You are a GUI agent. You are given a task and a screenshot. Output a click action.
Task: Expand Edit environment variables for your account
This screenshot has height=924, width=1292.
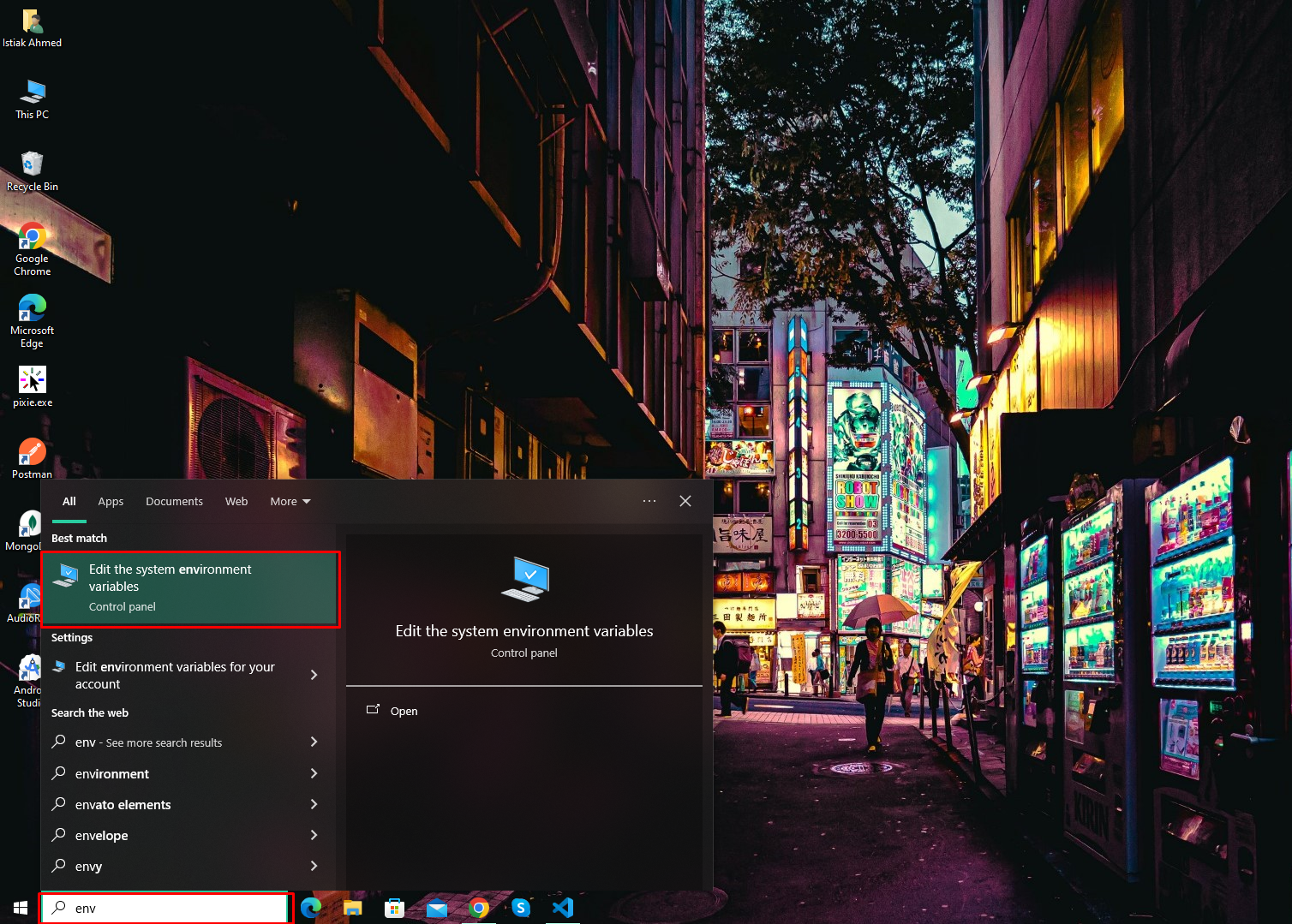(x=175, y=675)
